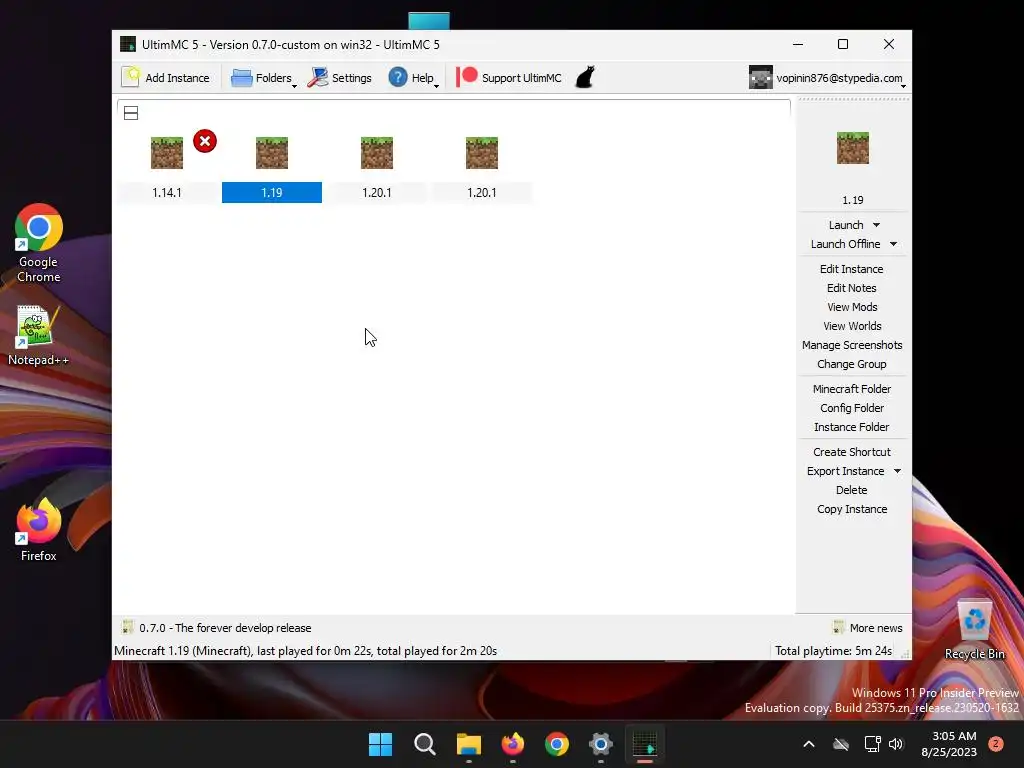
Task: Open the Minecraft Folder
Action: (852, 389)
